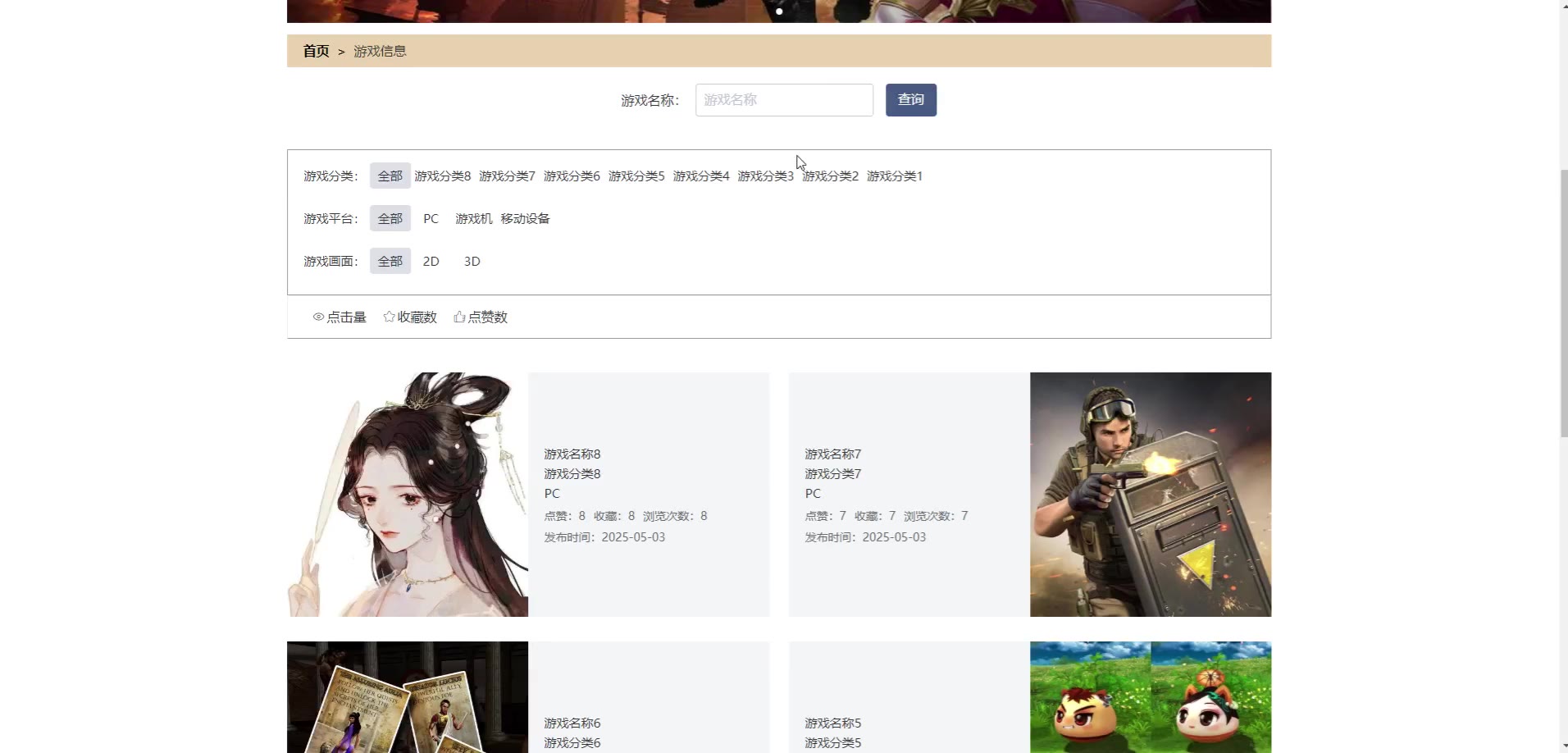
Task: Click 发布时间 2025-05-03 in 游戏名称7 card
Action: (865, 537)
